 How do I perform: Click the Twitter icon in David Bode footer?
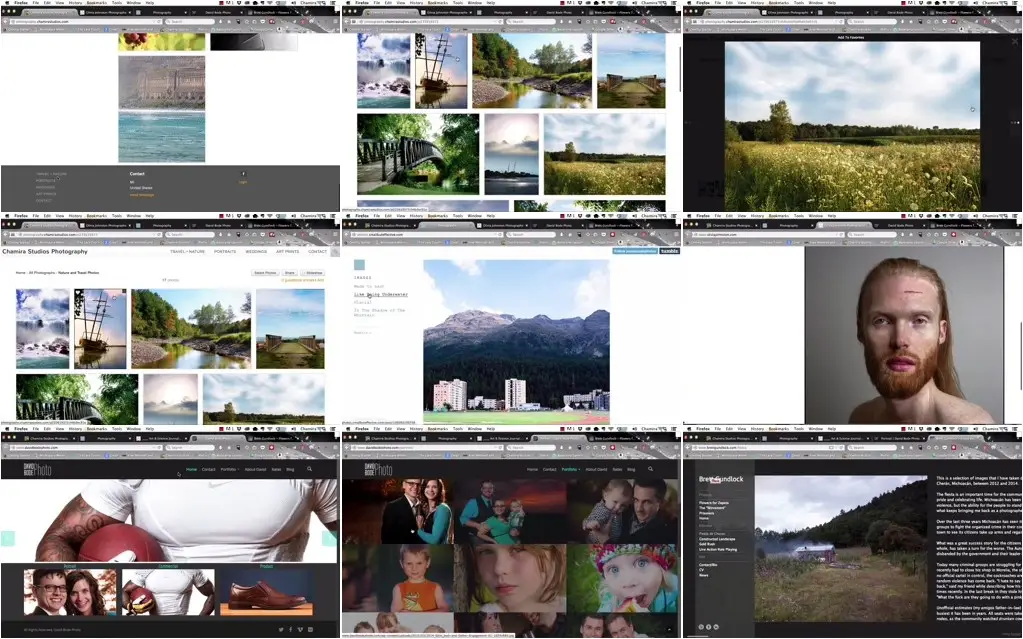click(x=281, y=630)
